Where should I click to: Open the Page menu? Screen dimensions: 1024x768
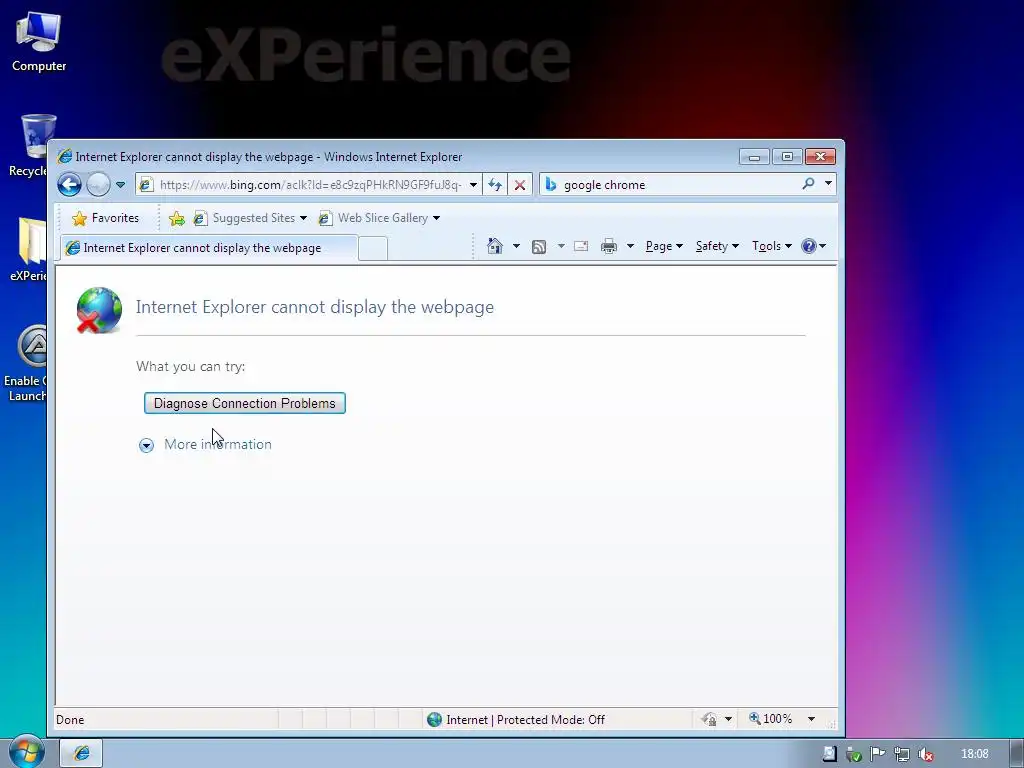pyautogui.click(x=664, y=246)
